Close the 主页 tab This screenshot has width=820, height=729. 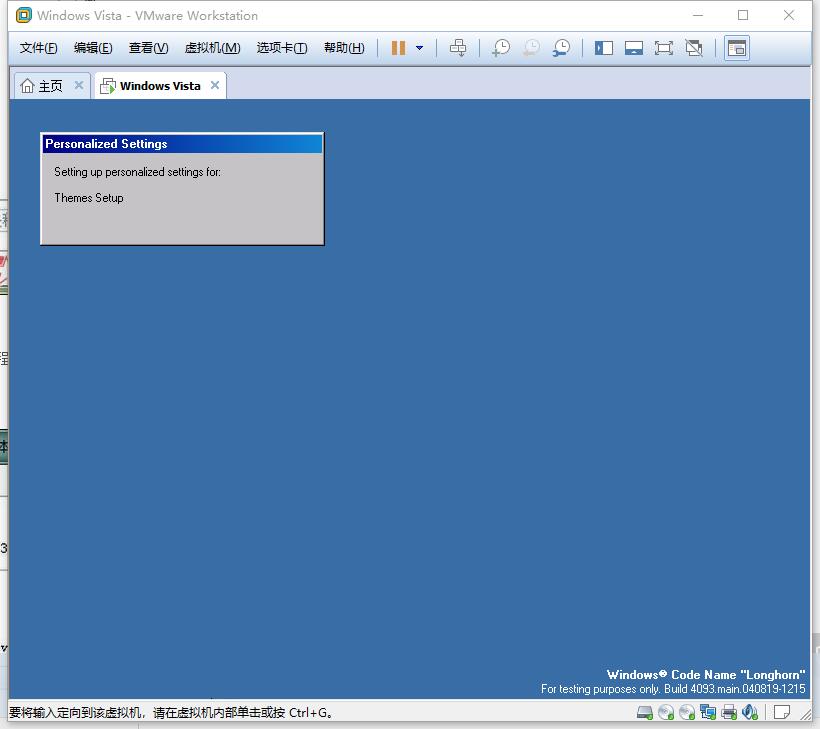(79, 85)
